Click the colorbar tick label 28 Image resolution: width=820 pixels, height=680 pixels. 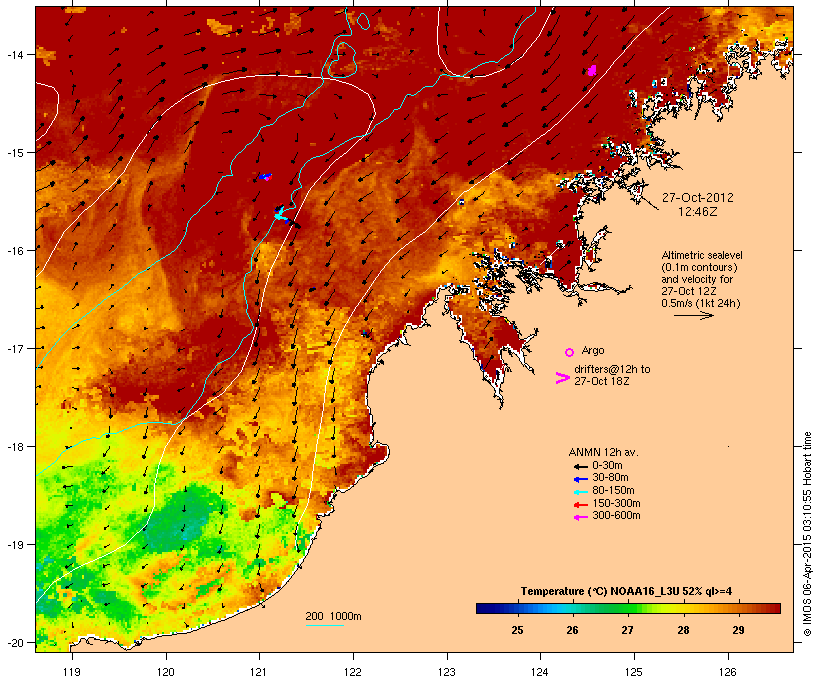click(683, 630)
